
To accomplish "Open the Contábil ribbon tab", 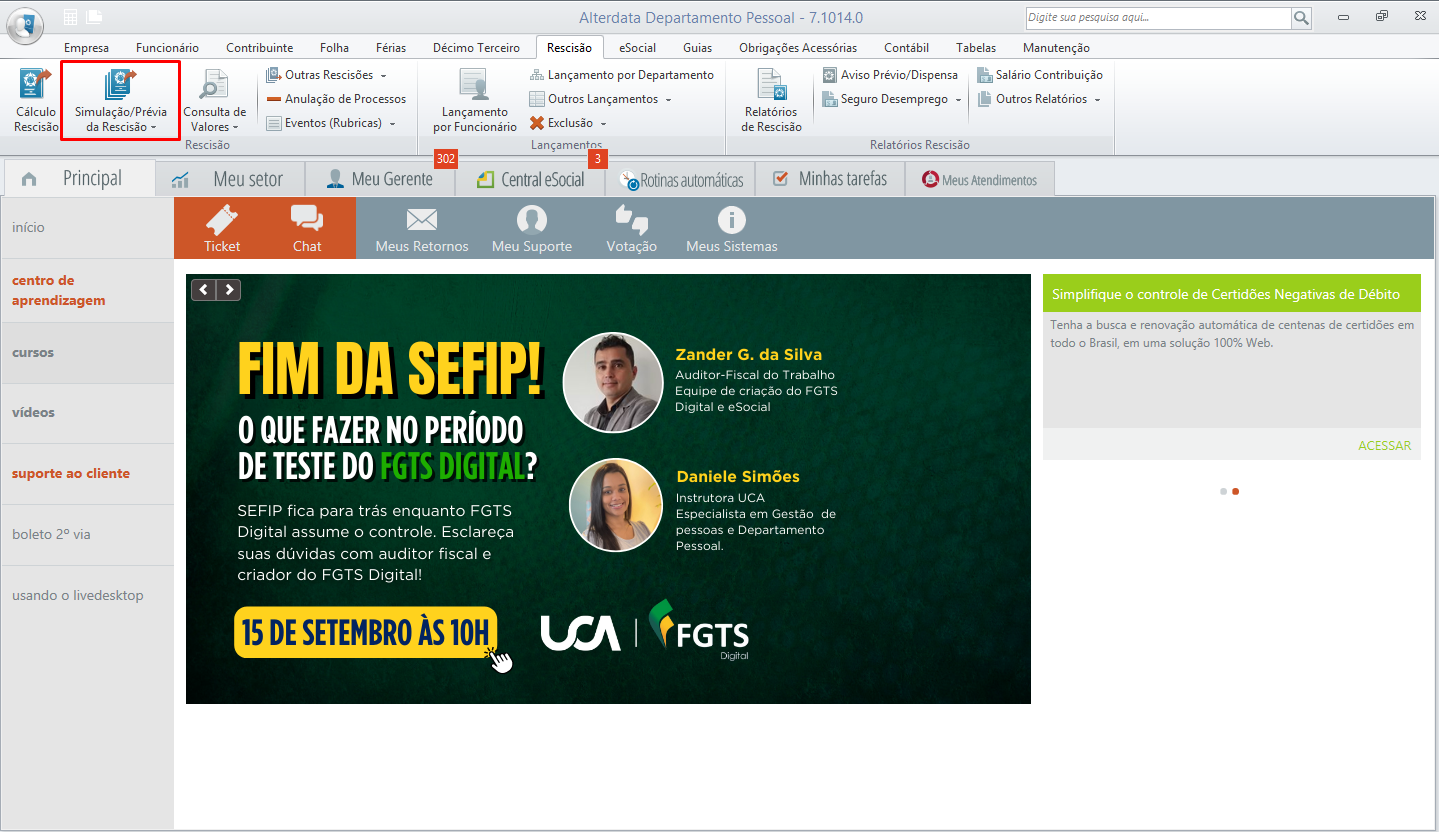I will point(906,48).
